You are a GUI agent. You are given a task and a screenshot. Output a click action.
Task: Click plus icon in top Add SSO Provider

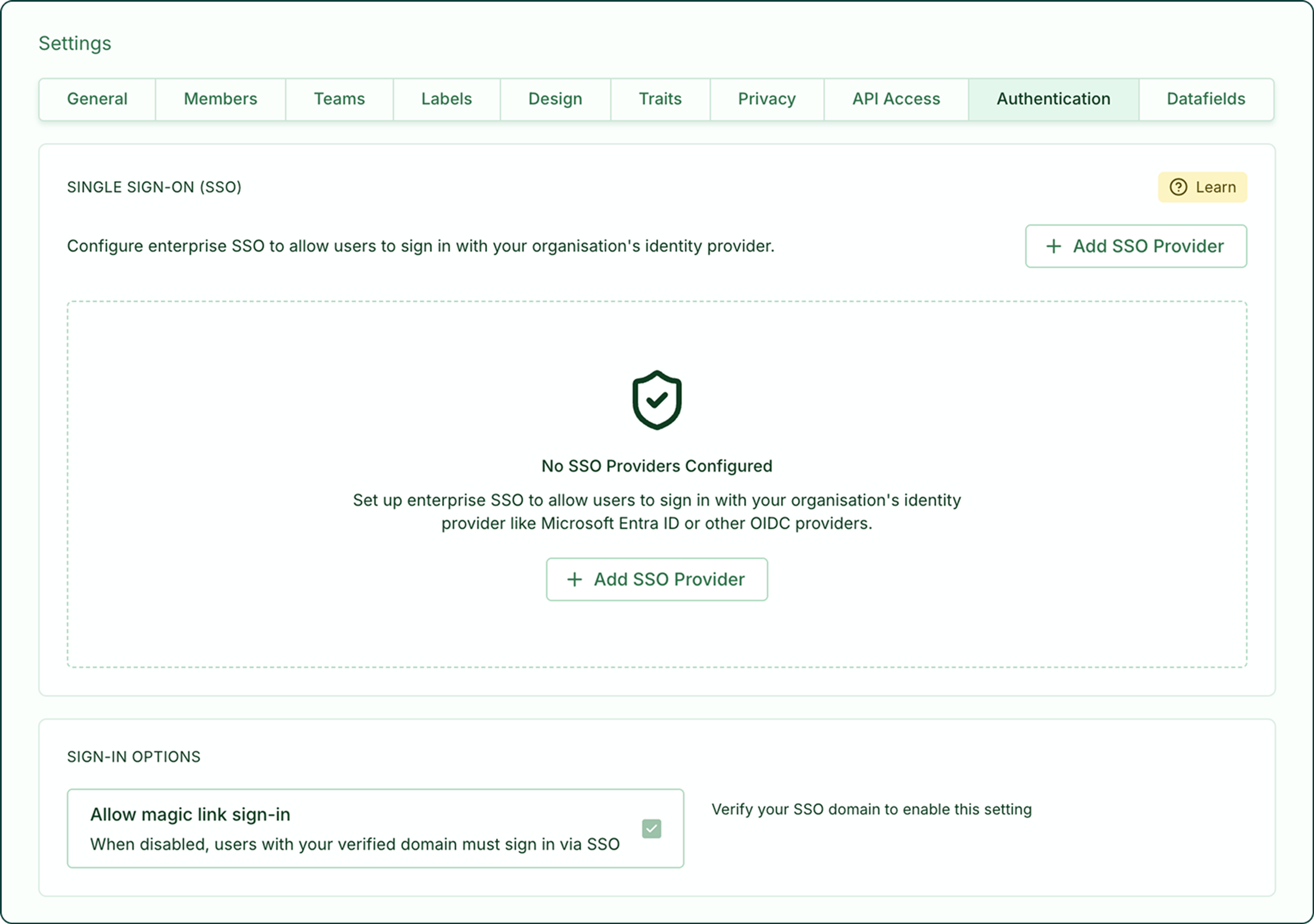pyautogui.click(x=1054, y=246)
